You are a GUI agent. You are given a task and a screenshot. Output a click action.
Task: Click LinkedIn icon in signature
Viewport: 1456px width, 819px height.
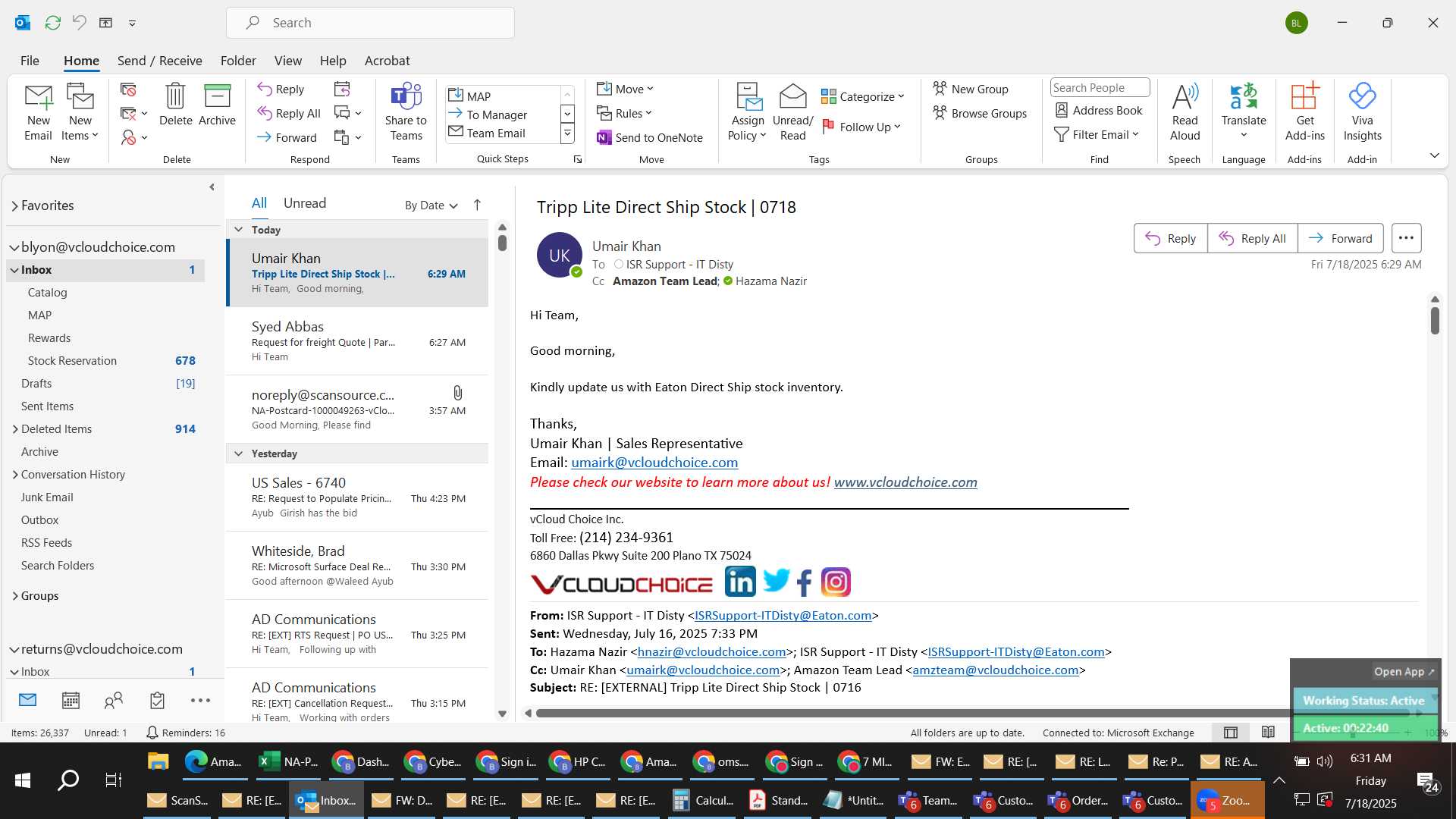click(x=739, y=582)
